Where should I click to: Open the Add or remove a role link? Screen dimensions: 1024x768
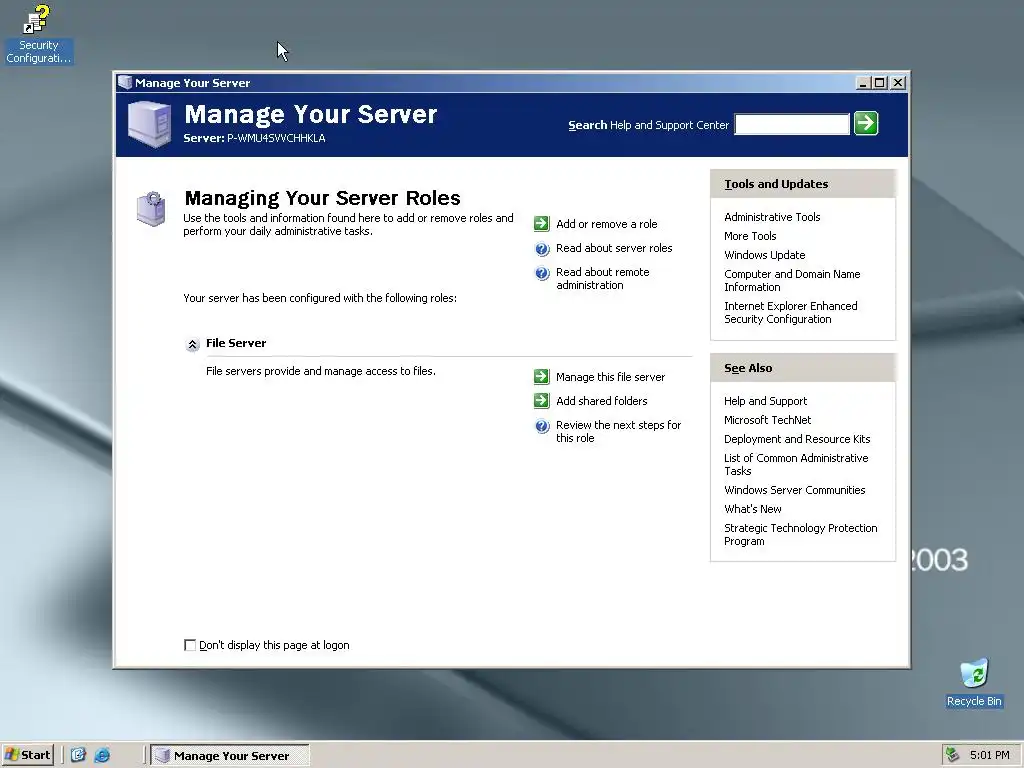pos(607,224)
